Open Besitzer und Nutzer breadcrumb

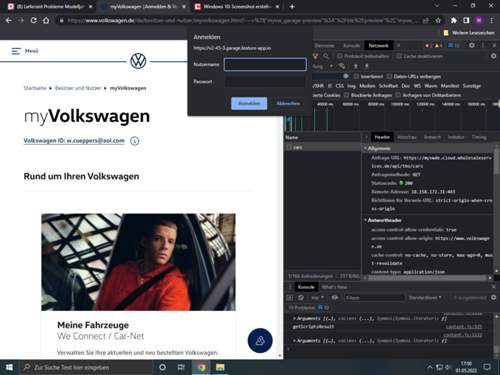(x=78, y=88)
